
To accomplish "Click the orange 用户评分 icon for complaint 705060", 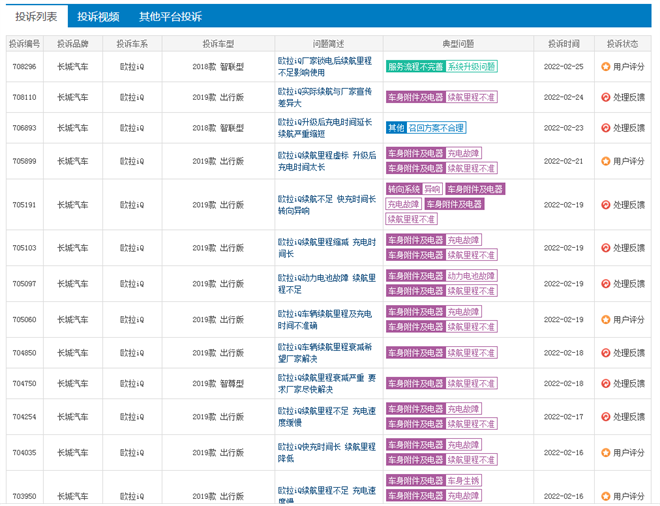I will [x=606, y=320].
